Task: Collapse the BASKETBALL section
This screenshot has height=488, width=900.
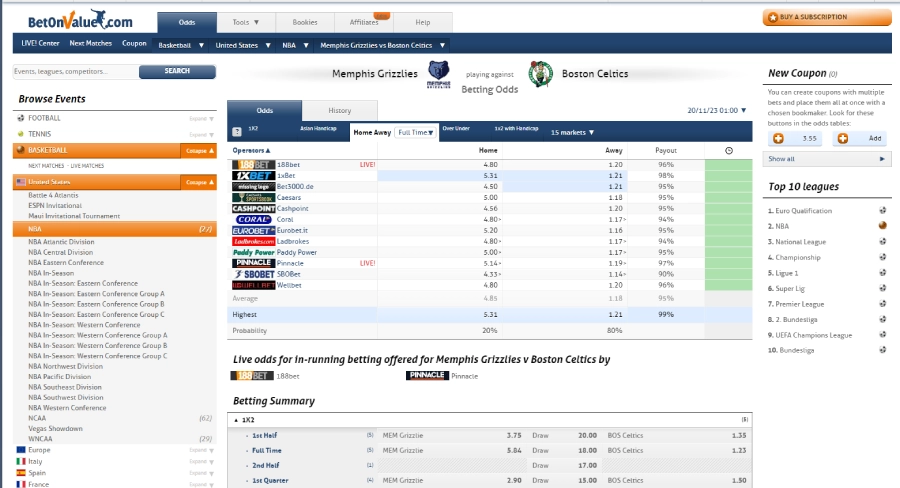Action: click(199, 150)
